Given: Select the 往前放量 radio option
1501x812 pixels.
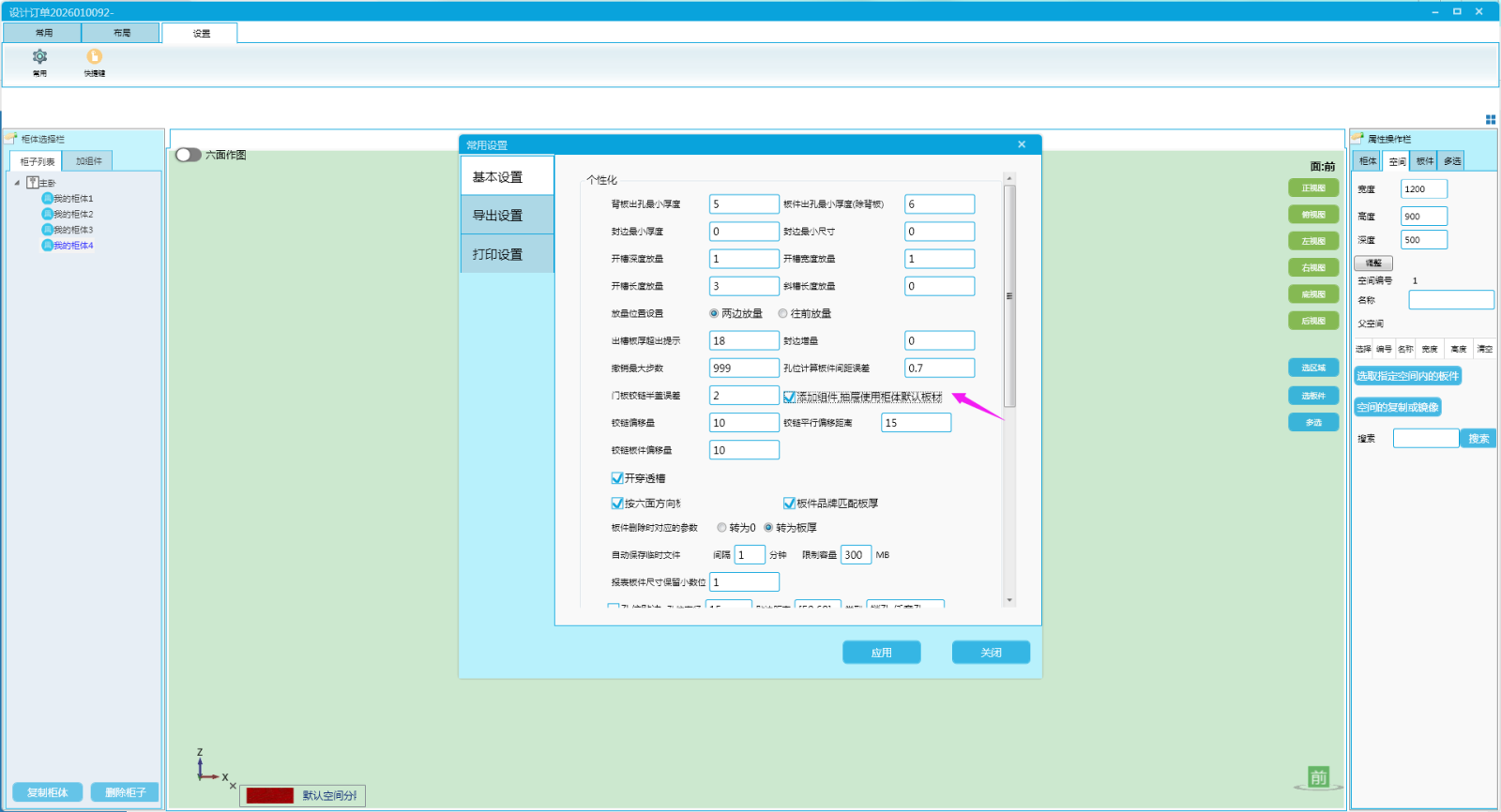Looking at the screenshot, I should click(x=782, y=313).
